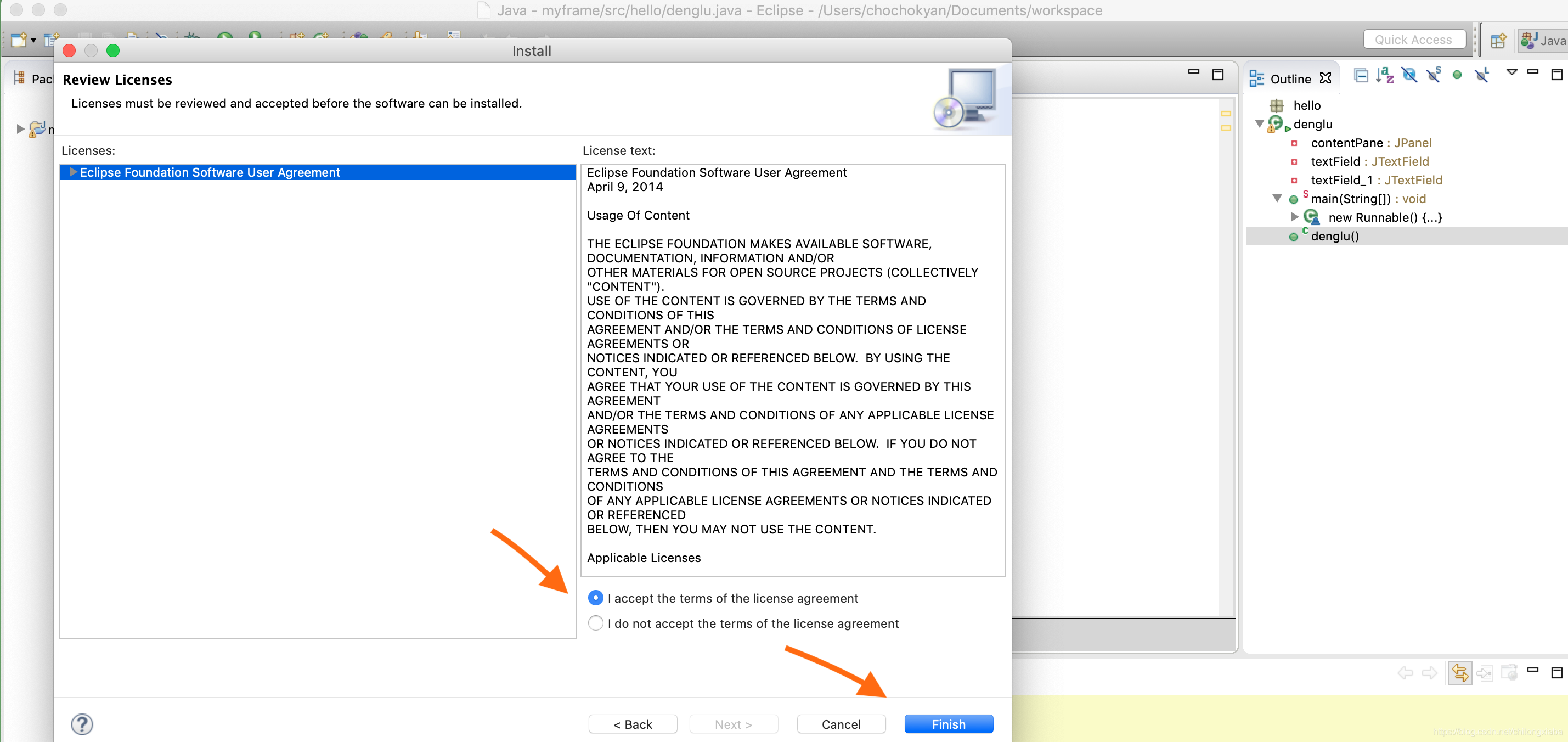Expand project in Package Explorer
The image size is (1568, 742).
pyautogui.click(x=20, y=129)
